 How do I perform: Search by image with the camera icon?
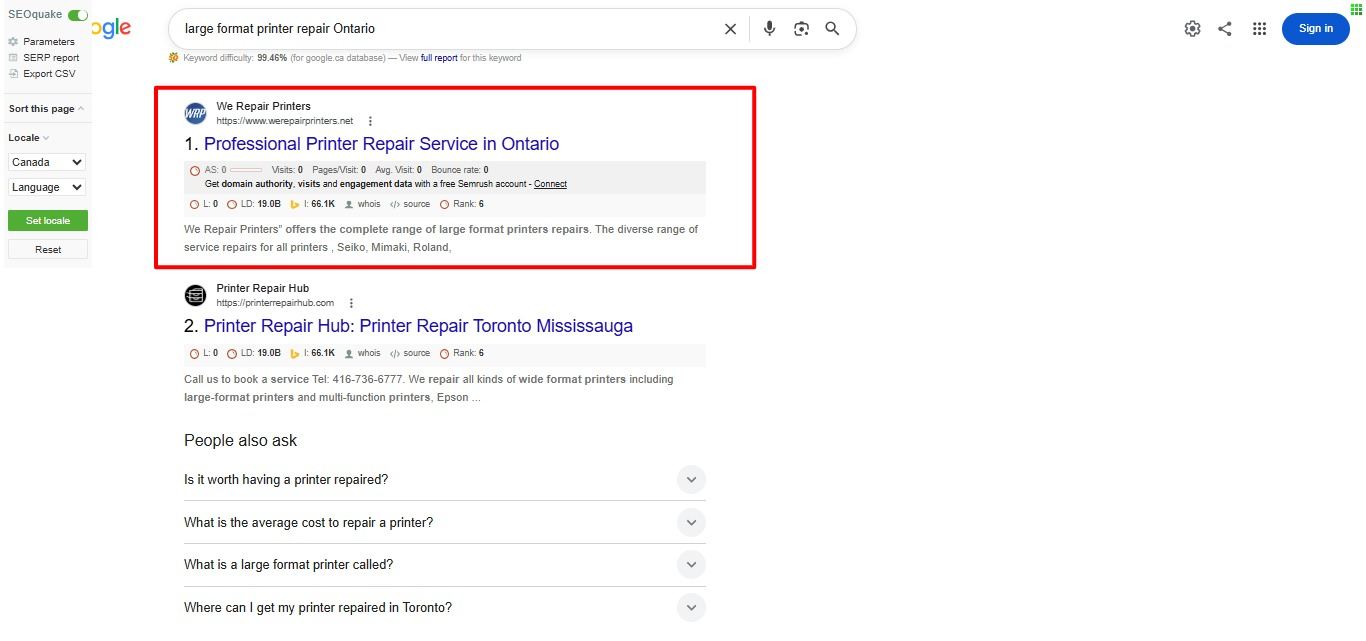point(801,29)
